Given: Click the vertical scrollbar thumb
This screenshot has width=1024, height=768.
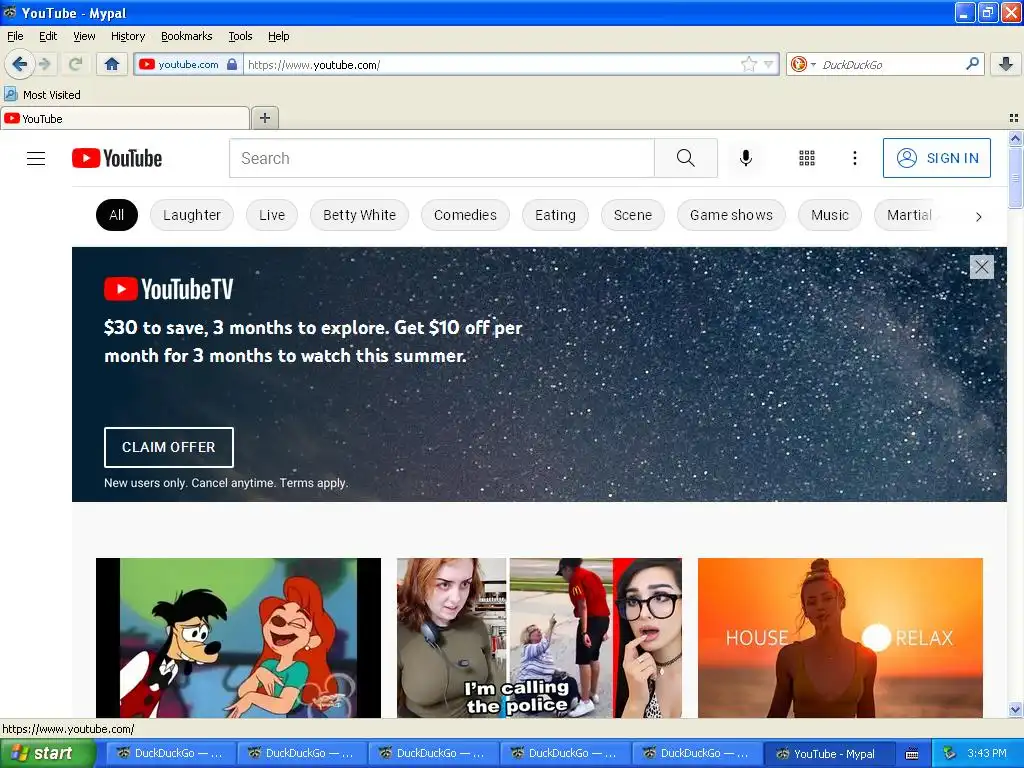Looking at the screenshot, I should (1015, 177).
